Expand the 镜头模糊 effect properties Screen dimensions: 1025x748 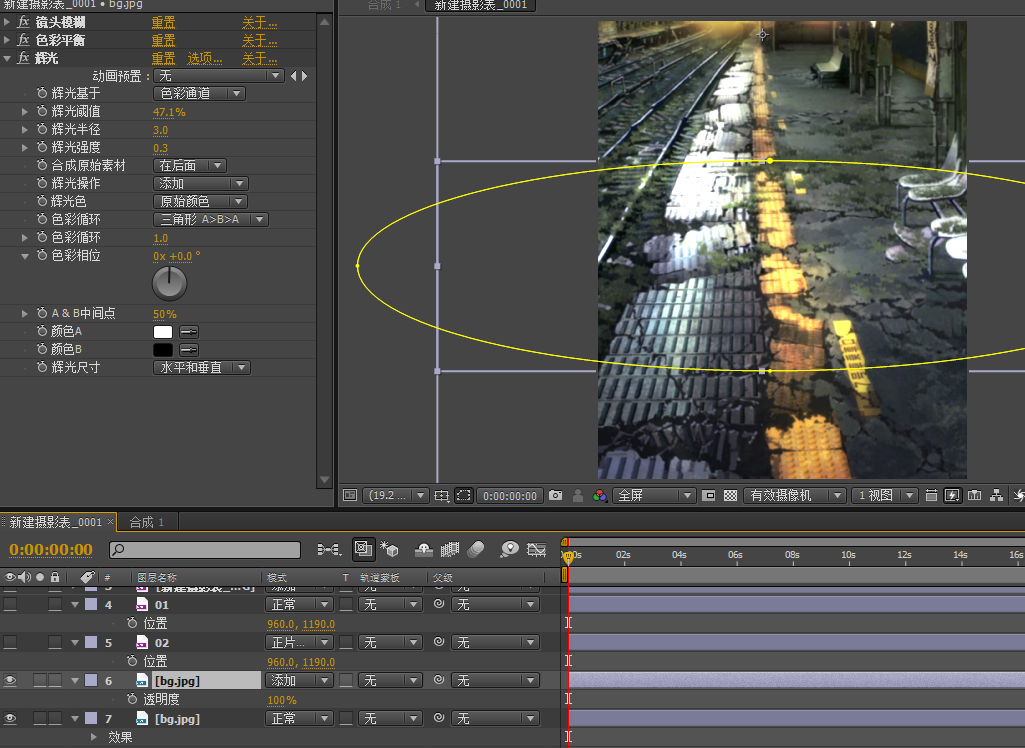point(8,22)
